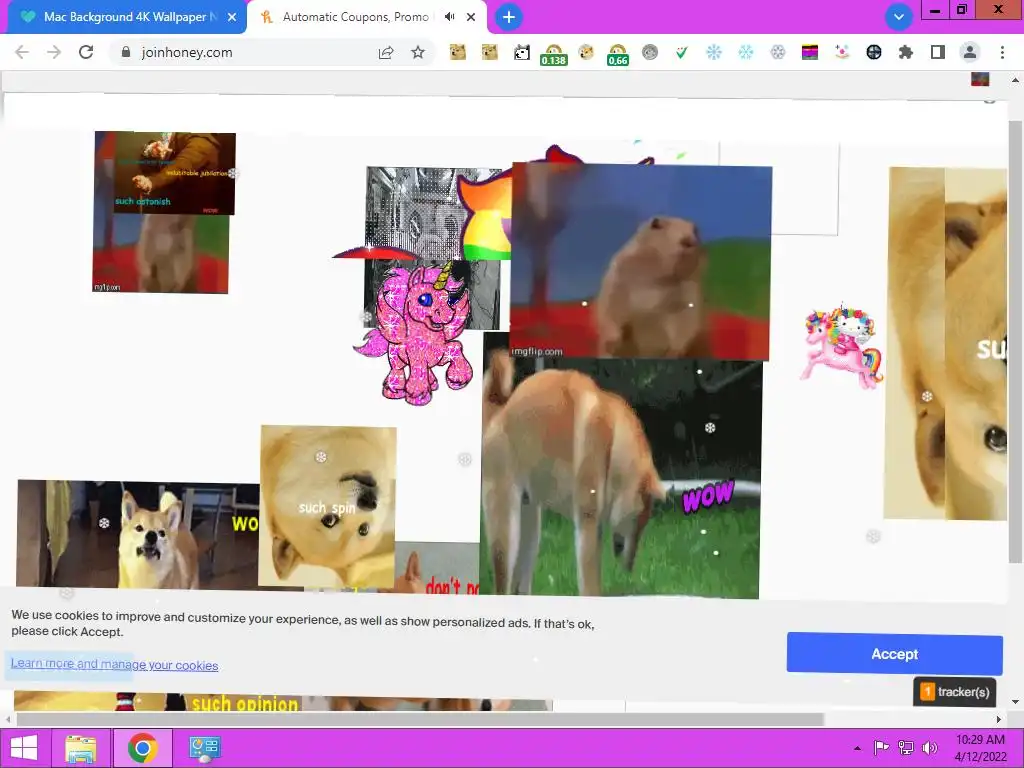Select the Automatic Coupons, Promo tab

(x=356, y=17)
